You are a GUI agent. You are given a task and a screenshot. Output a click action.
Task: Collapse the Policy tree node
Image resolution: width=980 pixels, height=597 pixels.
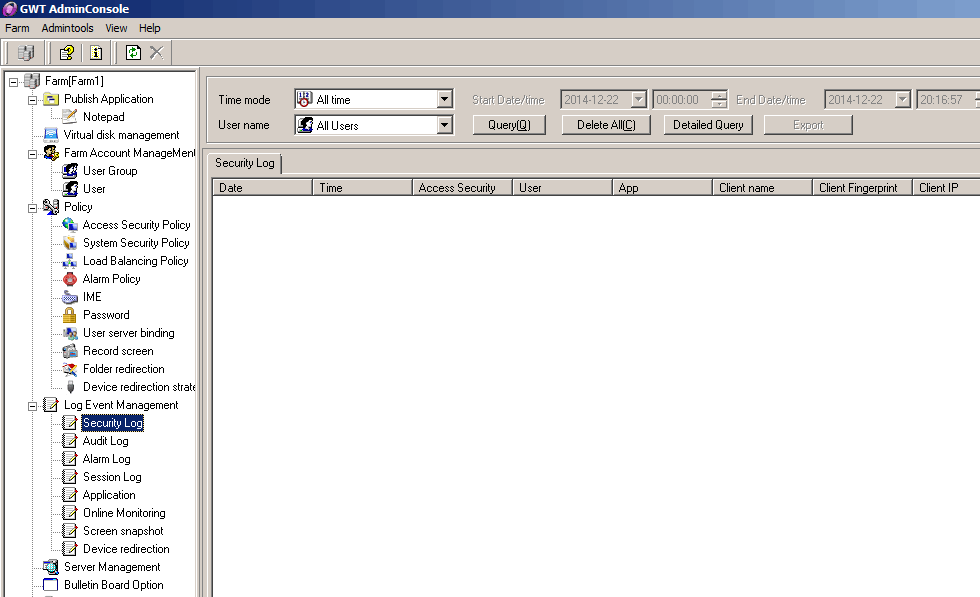pos(32,207)
